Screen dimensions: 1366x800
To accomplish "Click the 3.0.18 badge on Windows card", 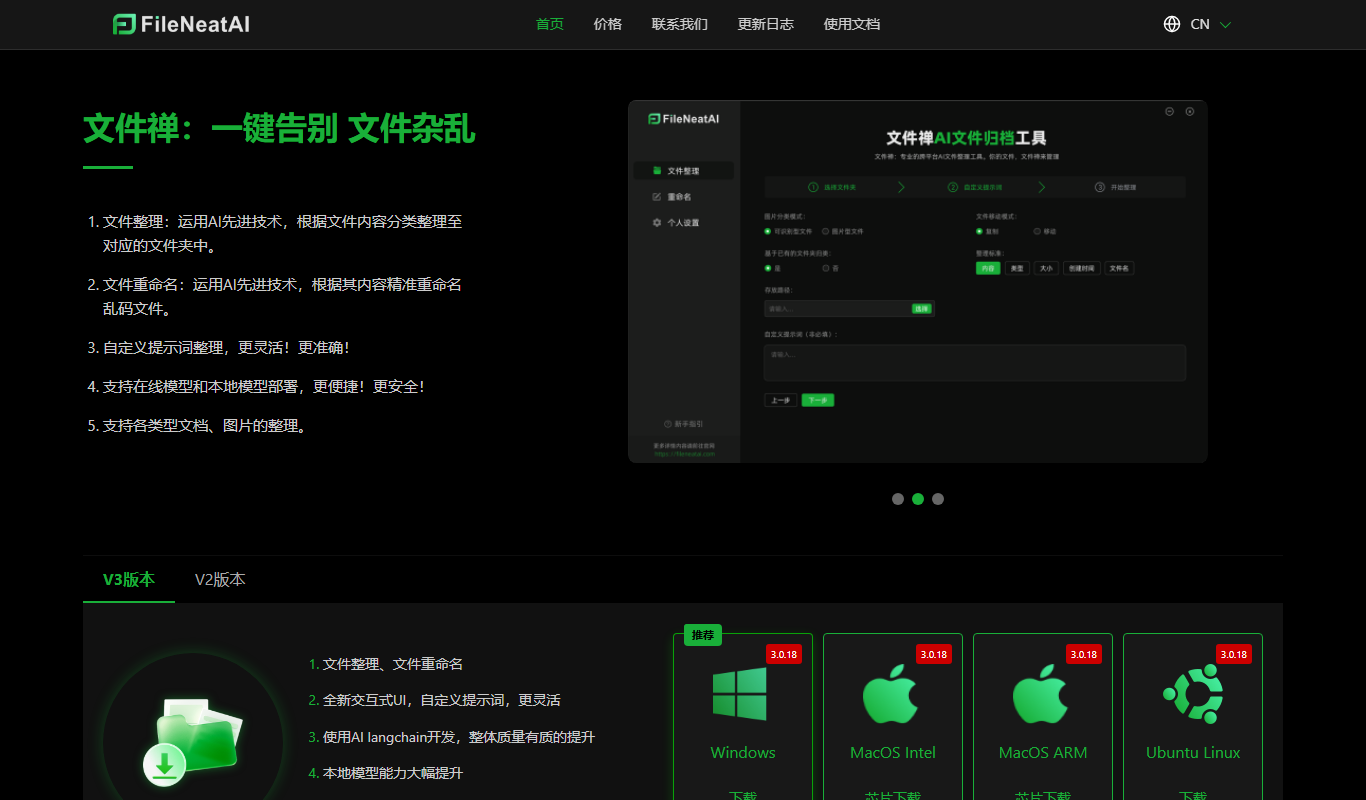I will pyautogui.click(x=784, y=654).
